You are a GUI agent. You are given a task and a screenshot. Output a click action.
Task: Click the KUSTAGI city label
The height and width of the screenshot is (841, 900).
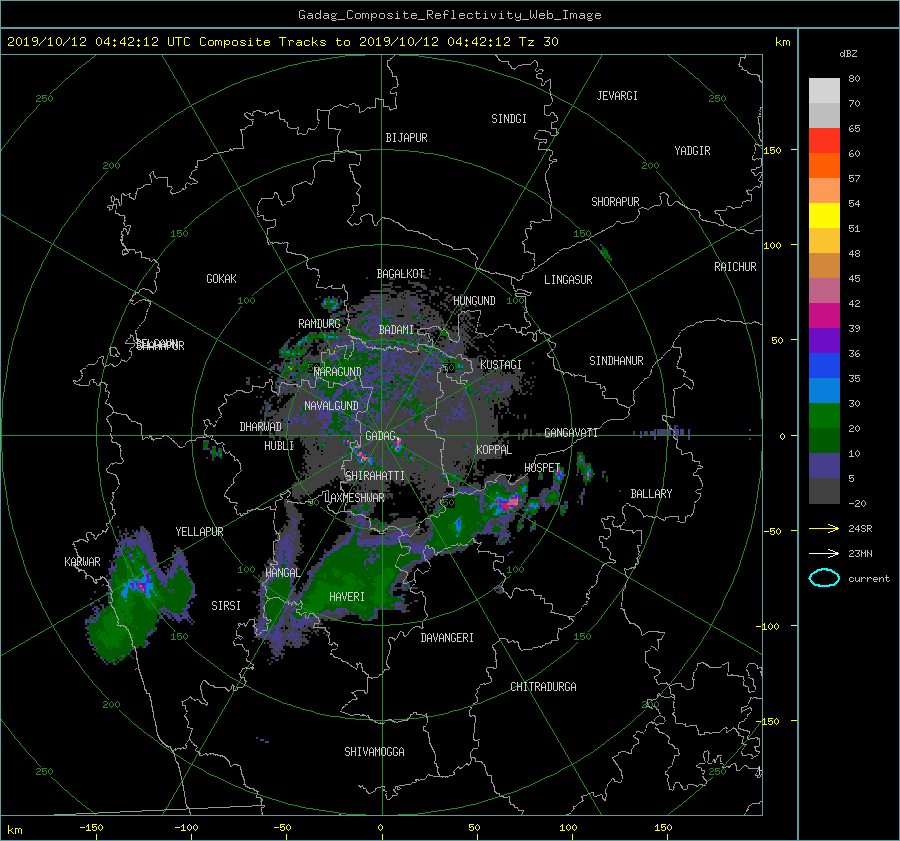pos(501,365)
